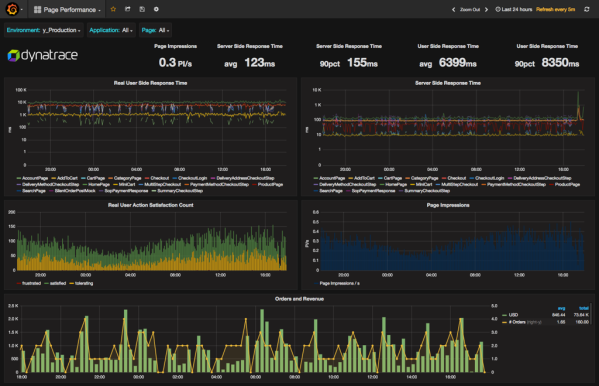Toggle USD series in Orders legend
The width and height of the screenshot is (599, 386).
513,315
